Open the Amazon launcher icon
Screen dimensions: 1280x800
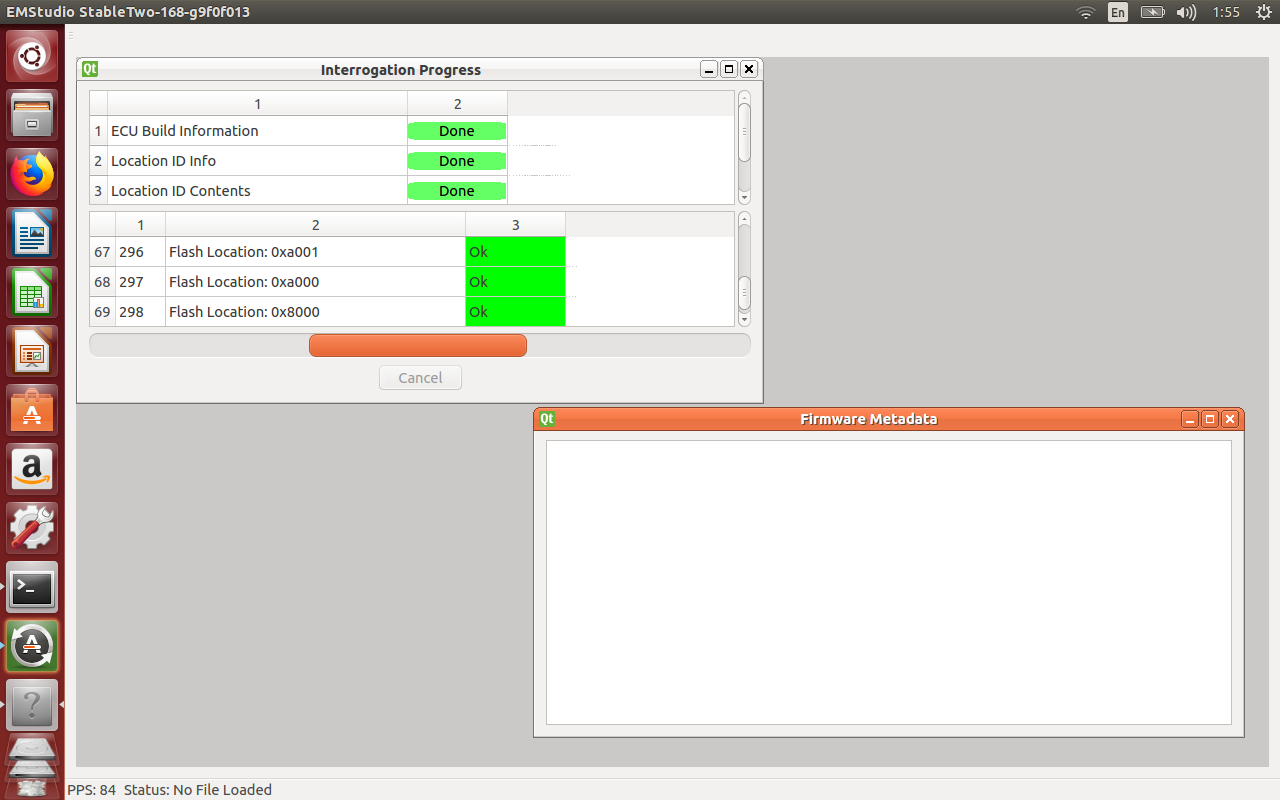click(32, 469)
